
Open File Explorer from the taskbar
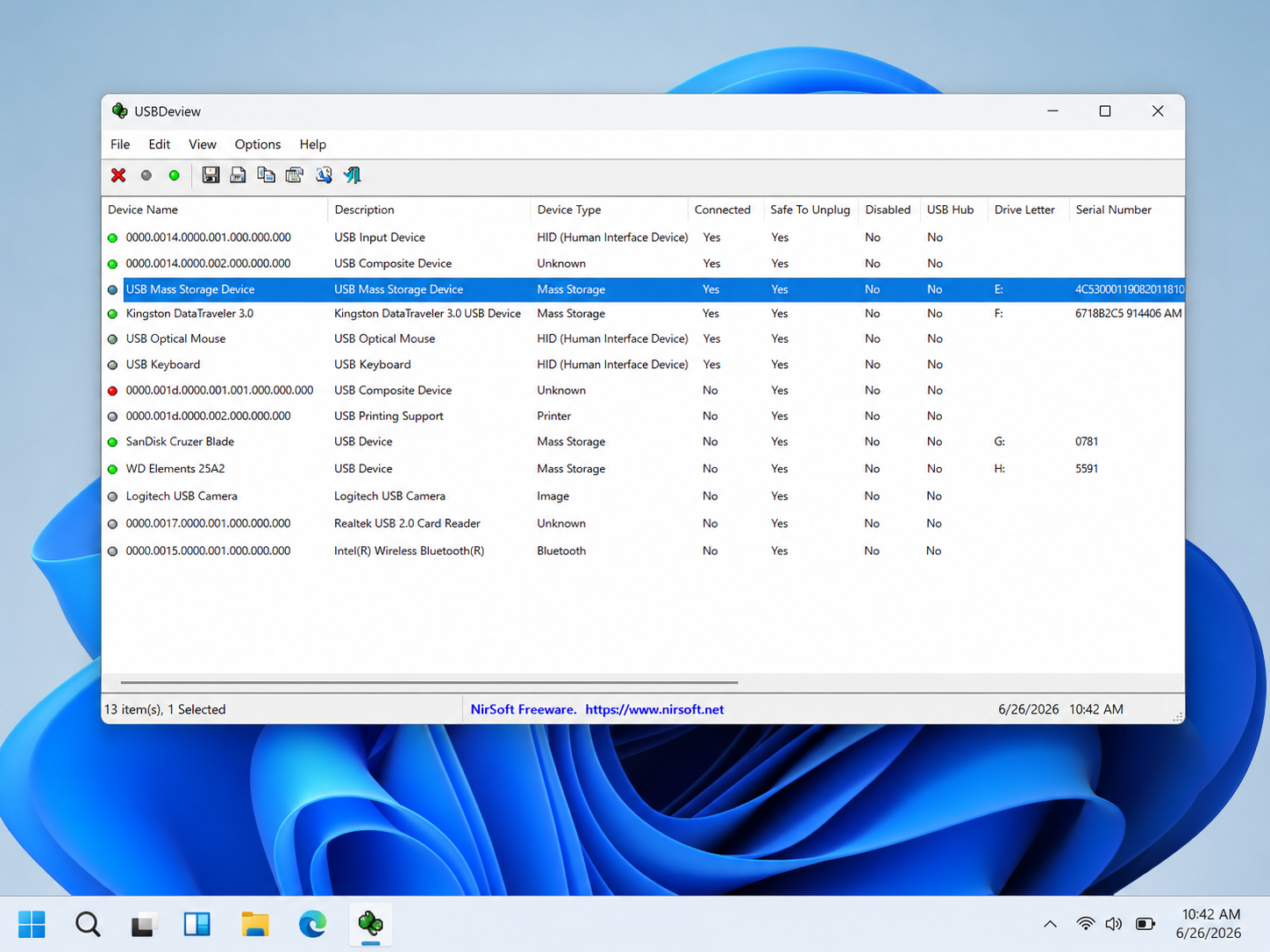point(255,924)
